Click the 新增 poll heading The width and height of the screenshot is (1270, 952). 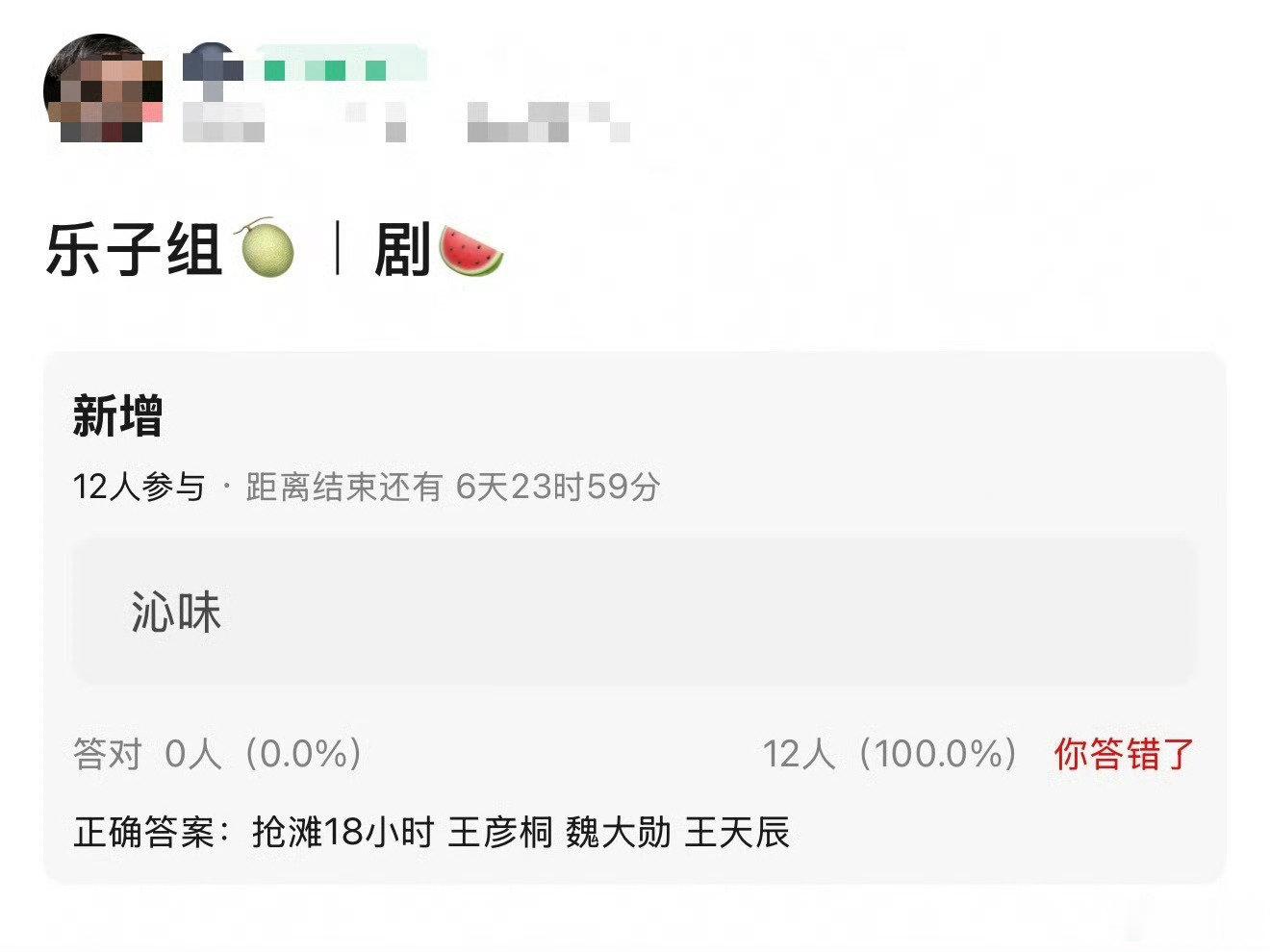point(117,416)
